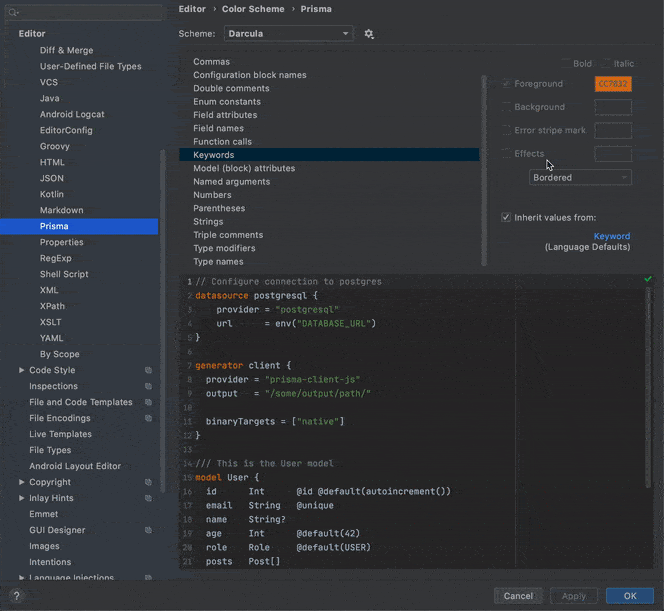Click the search magnifier icon
Image resolution: width=664 pixels, height=611 pixels.
pyautogui.click(x=13, y=12)
